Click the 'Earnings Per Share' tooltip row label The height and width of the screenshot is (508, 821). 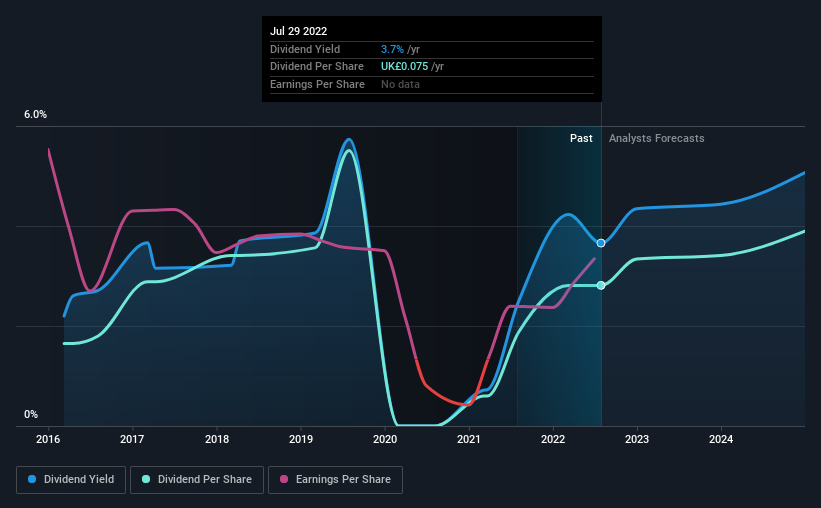317,84
